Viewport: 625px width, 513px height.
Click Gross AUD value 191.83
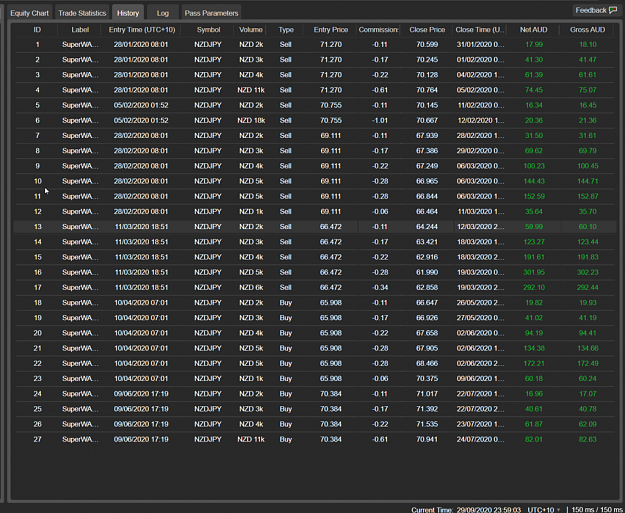click(588, 257)
